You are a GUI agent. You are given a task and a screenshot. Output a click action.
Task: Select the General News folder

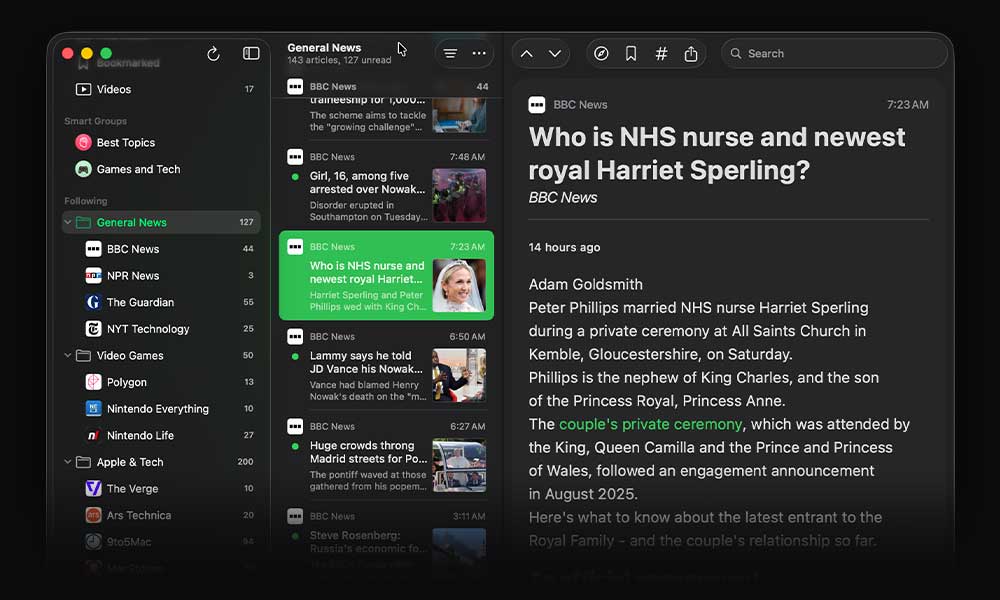pyautogui.click(x=161, y=222)
